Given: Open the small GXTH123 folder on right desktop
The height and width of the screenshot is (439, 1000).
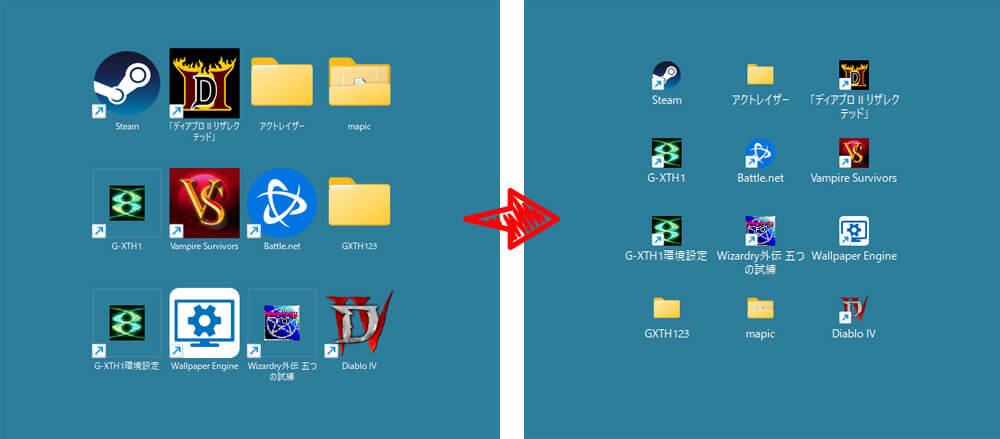Looking at the screenshot, I should (x=666, y=308).
